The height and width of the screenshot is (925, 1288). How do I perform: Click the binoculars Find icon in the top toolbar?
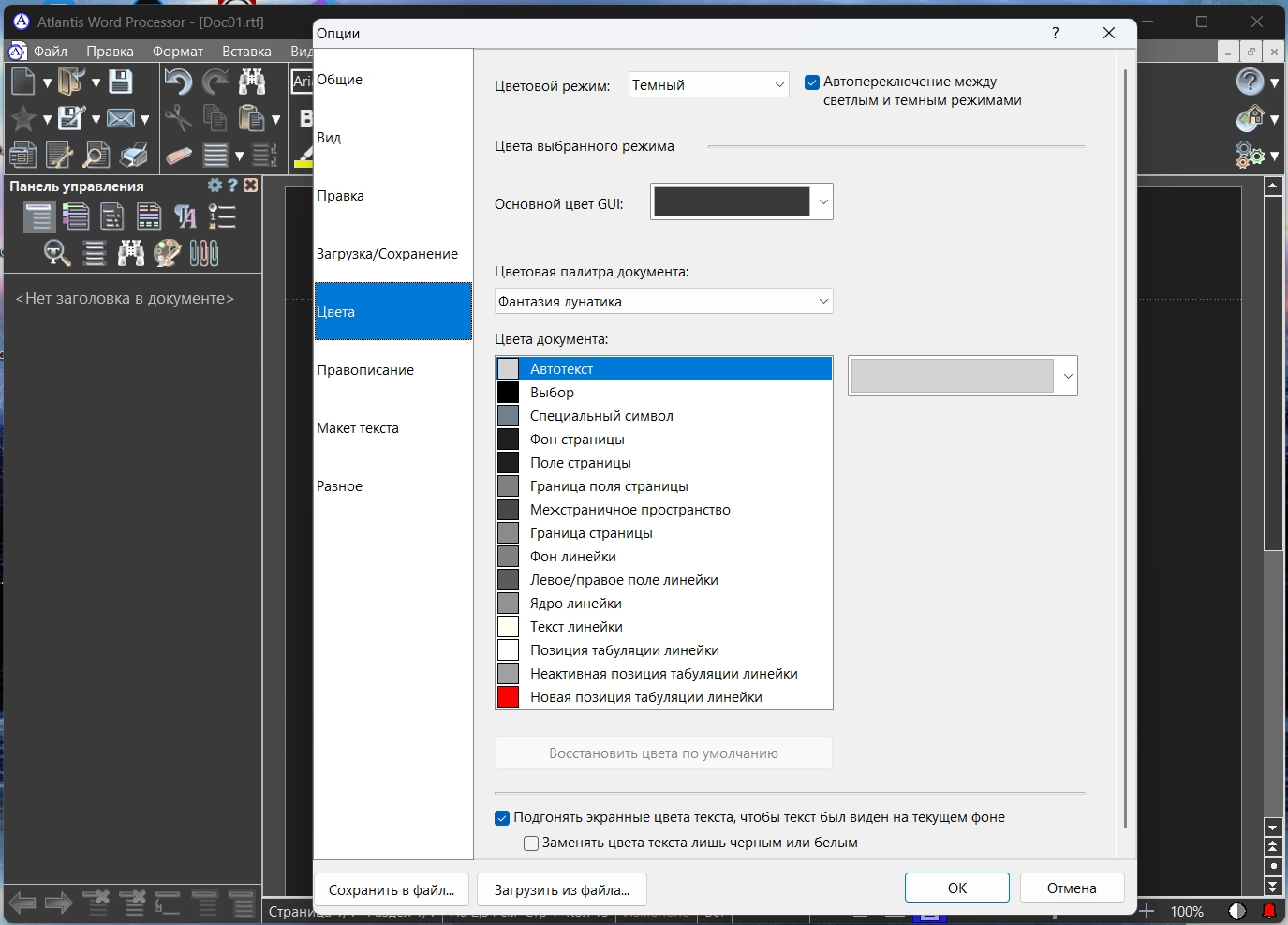252,82
